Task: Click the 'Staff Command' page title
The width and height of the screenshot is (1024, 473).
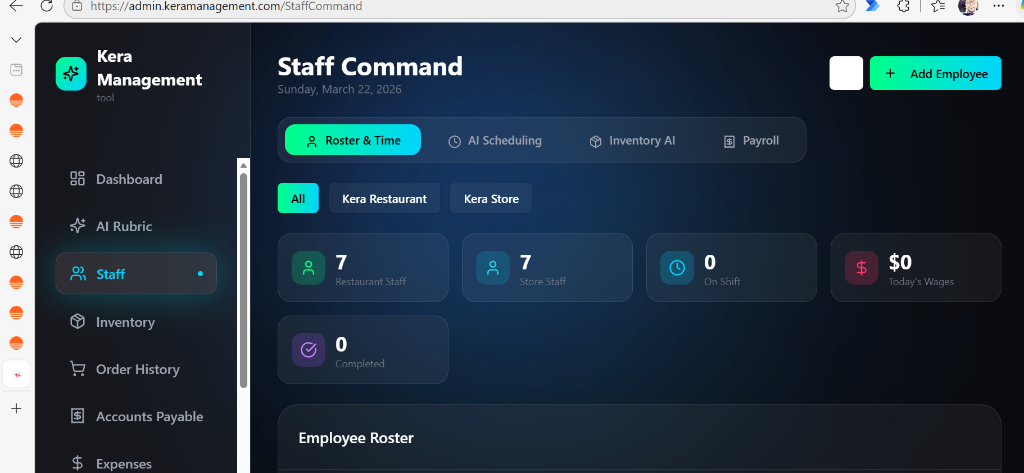Action: (x=370, y=67)
